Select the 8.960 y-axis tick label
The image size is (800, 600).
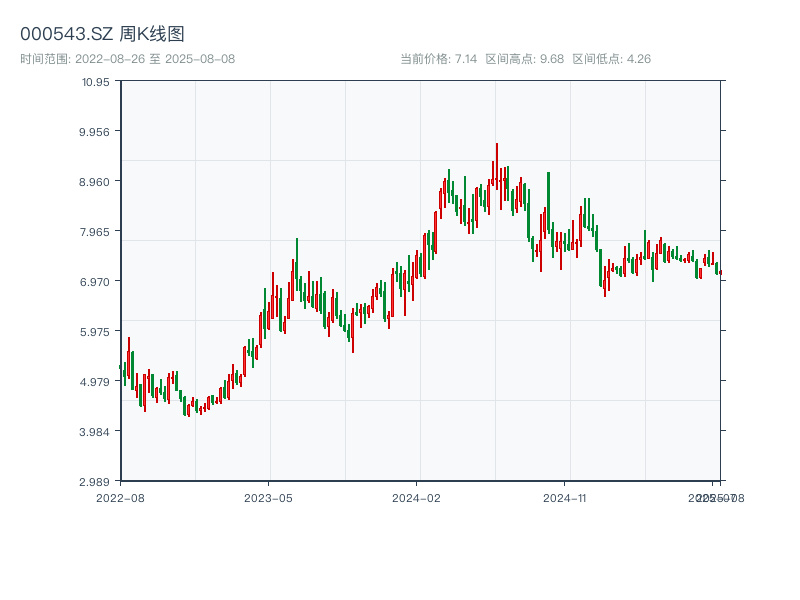(94, 181)
